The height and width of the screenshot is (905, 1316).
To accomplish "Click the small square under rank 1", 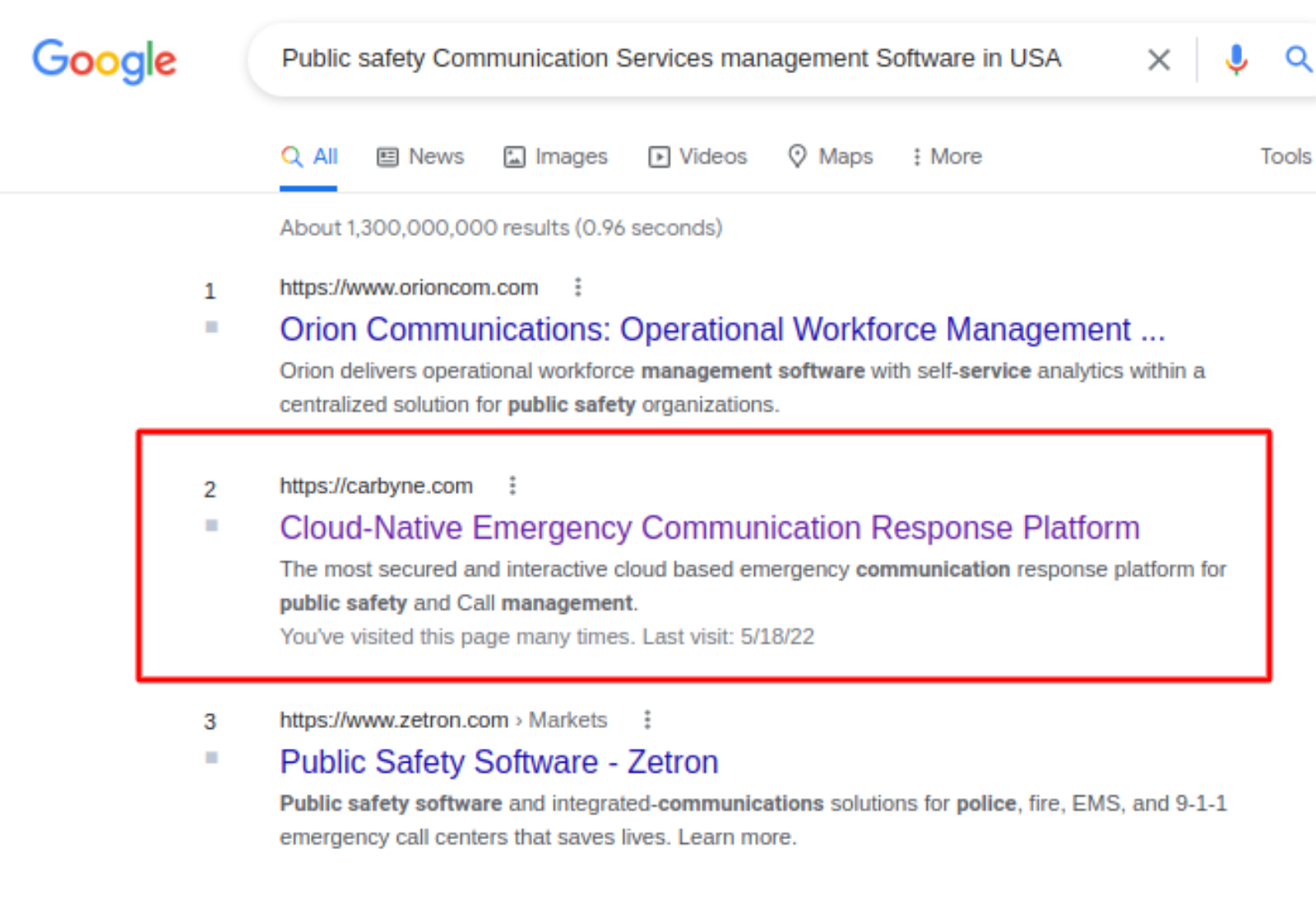I will tap(211, 327).
